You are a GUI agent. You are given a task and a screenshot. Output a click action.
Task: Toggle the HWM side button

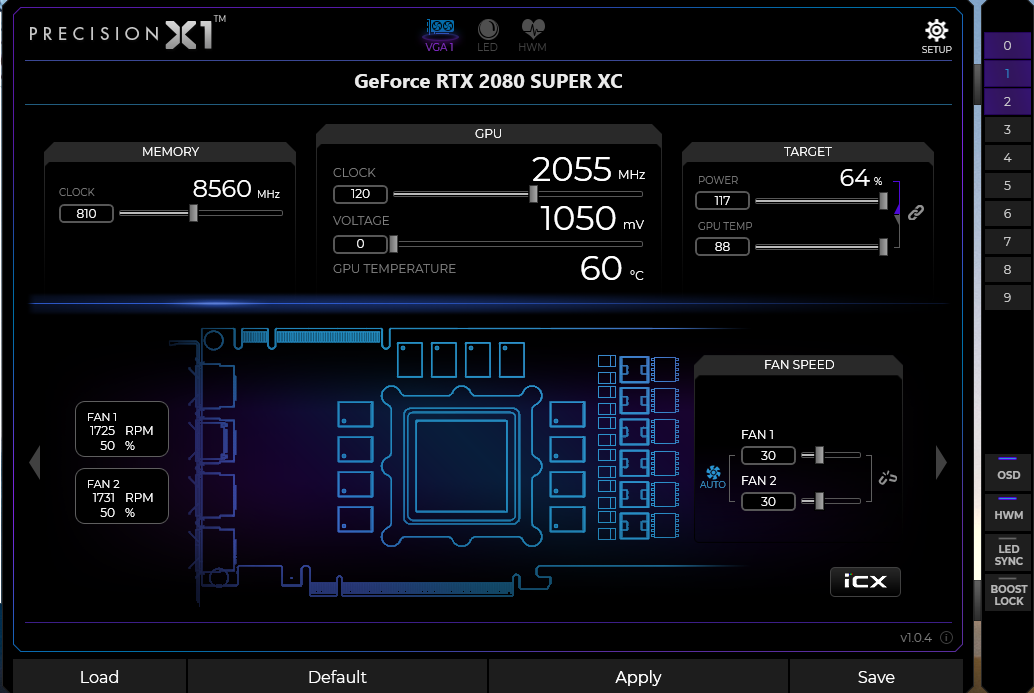[x=1008, y=513]
